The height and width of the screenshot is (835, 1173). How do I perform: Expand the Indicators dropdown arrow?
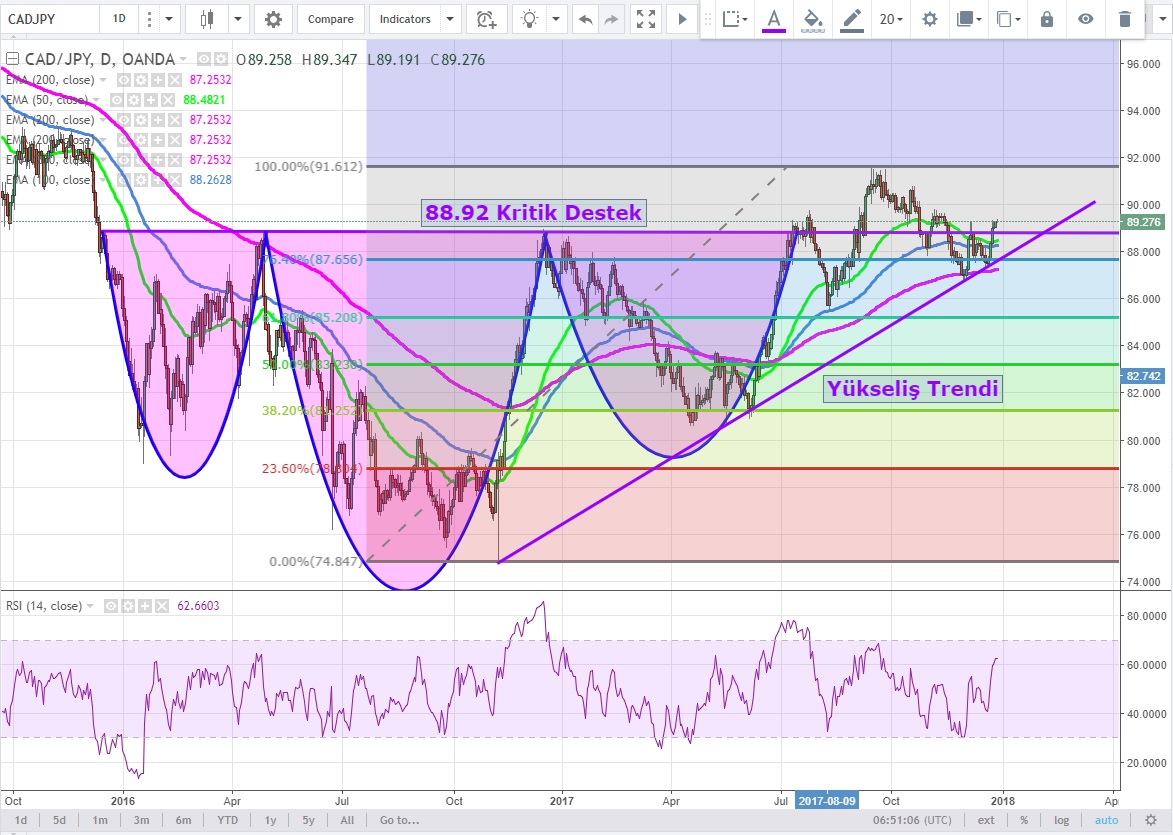pyautogui.click(x=450, y=19)
